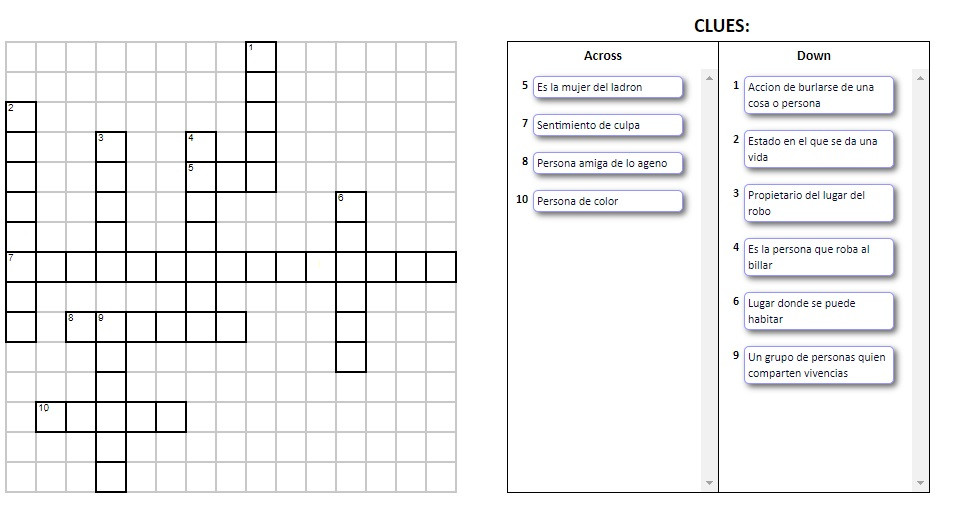Click crossword cell numbered 6

pyautogui.click(x=351, y=207)
